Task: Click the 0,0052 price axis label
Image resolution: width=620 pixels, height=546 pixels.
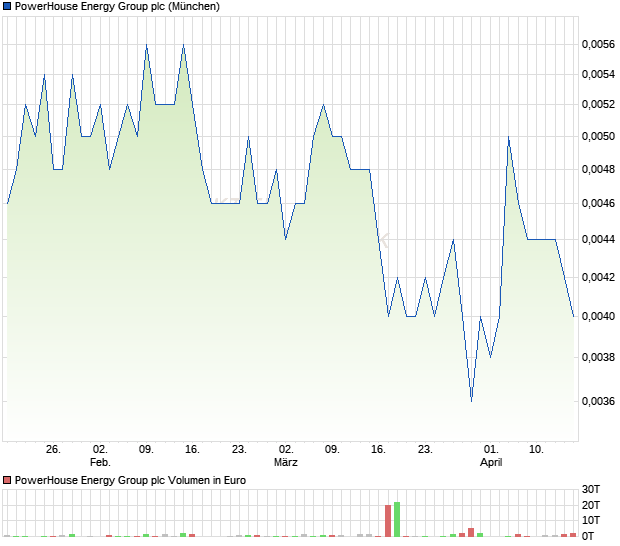Action: [598, 104]
